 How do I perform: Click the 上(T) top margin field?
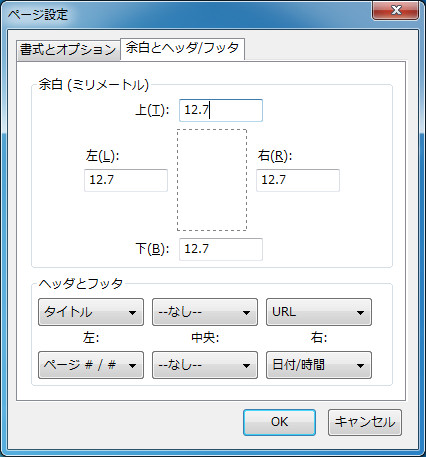pyautogui.click(x=221, y=110)
